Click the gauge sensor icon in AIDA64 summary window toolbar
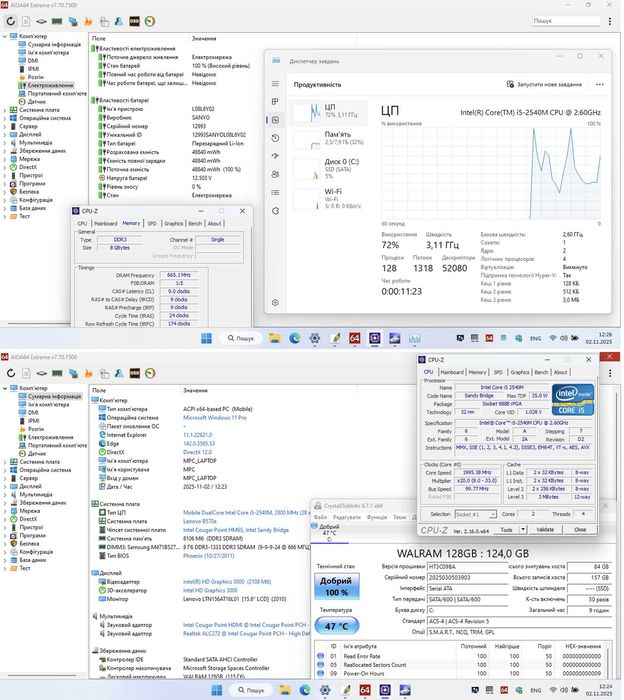The height and width of the screenshot is (700, 624). click(x=150, y=373)
